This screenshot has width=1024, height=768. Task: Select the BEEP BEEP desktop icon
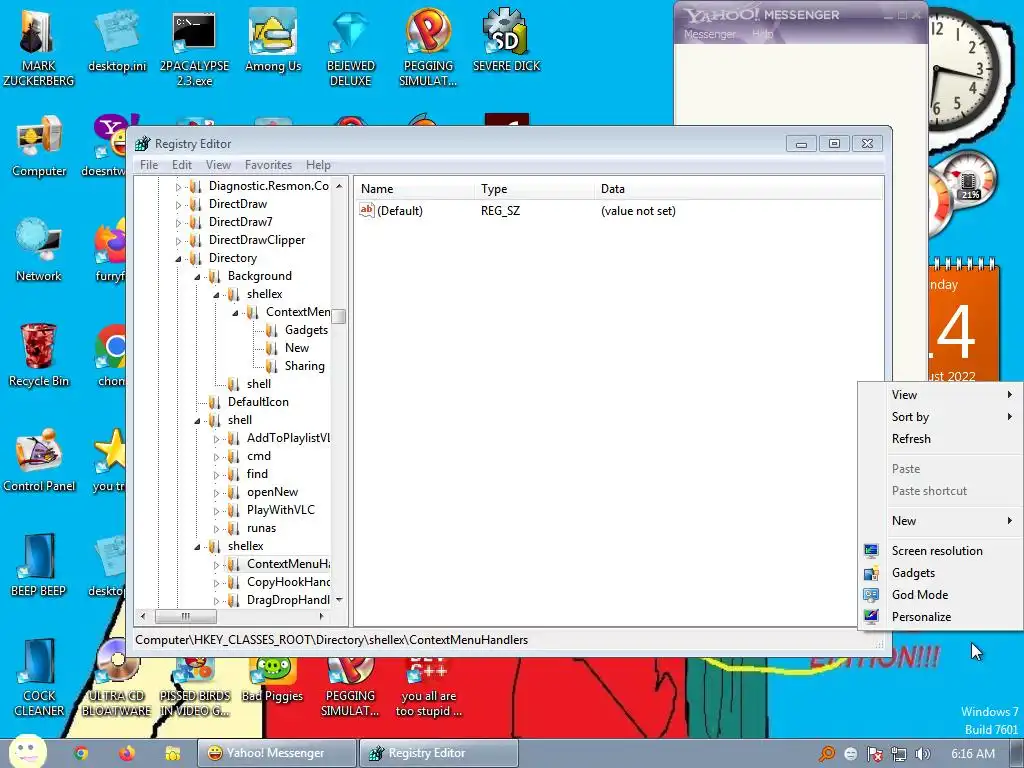coord(39,566)
